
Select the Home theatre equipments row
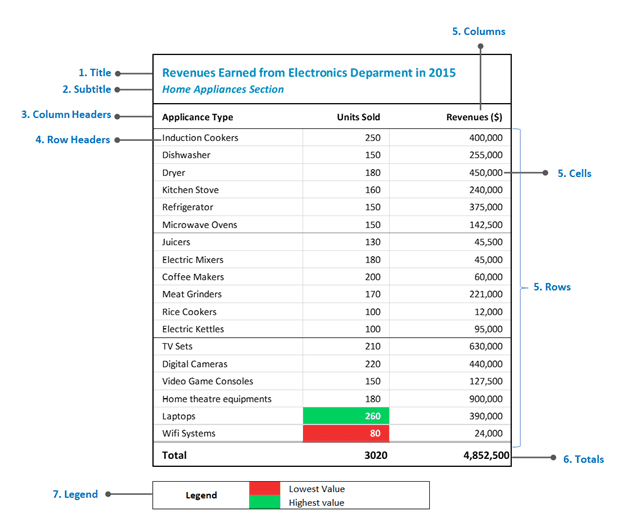(332, 399)
